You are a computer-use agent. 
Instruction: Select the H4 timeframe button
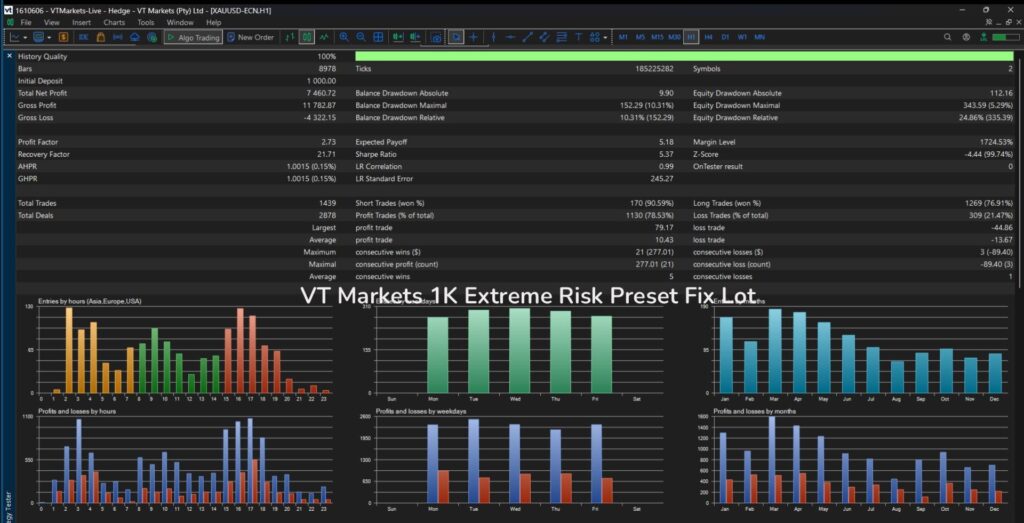tap(709, 37)
